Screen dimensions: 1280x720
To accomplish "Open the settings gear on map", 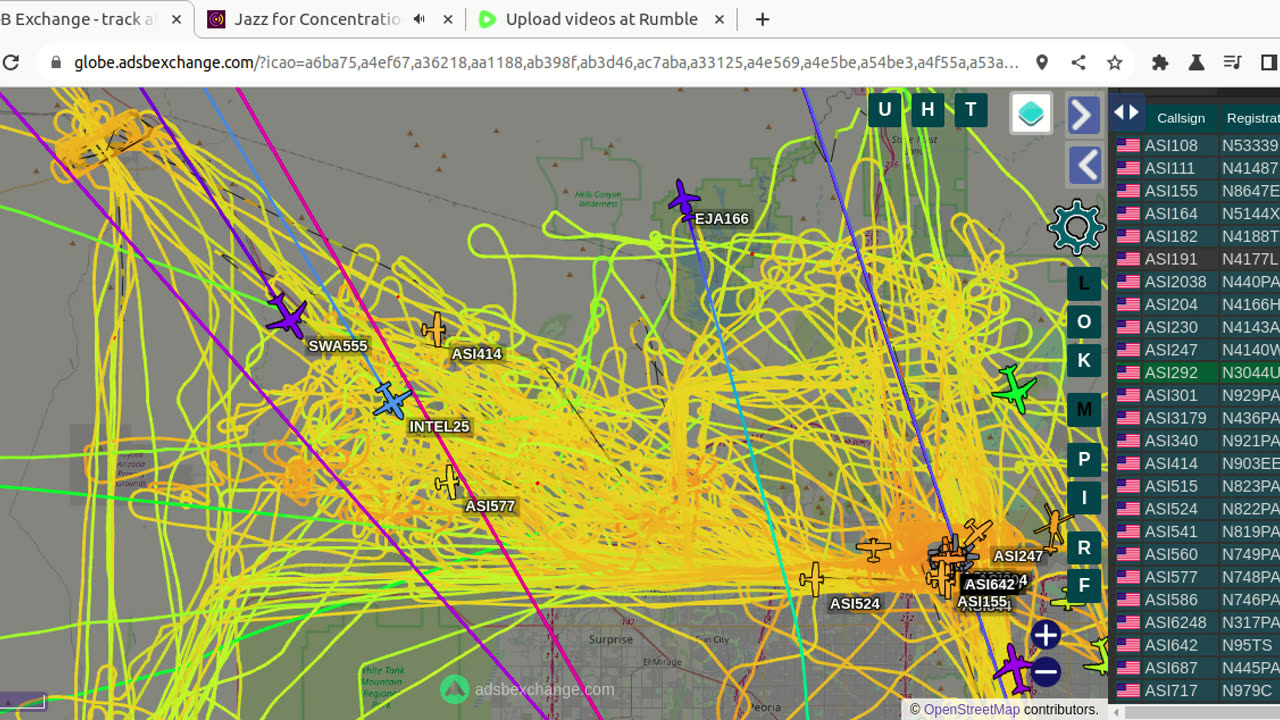I will [x=1076, y=228].
